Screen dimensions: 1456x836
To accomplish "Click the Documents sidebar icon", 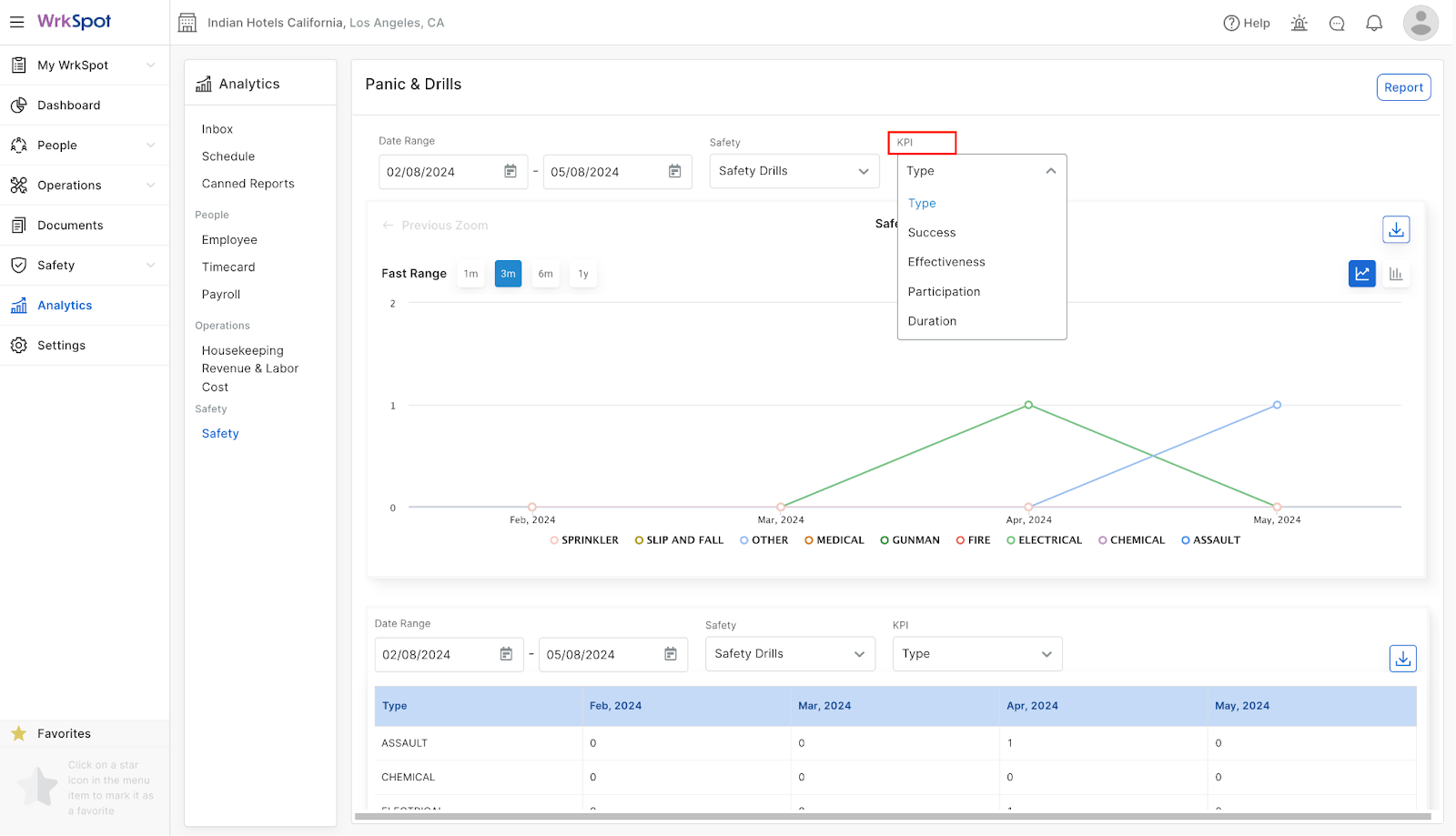I will click(x=18, y=225).
